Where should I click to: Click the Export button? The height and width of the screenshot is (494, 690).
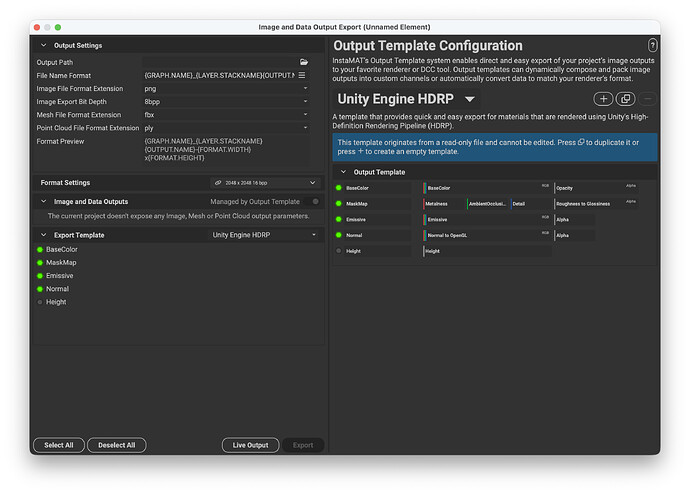[x=303, y=445]
